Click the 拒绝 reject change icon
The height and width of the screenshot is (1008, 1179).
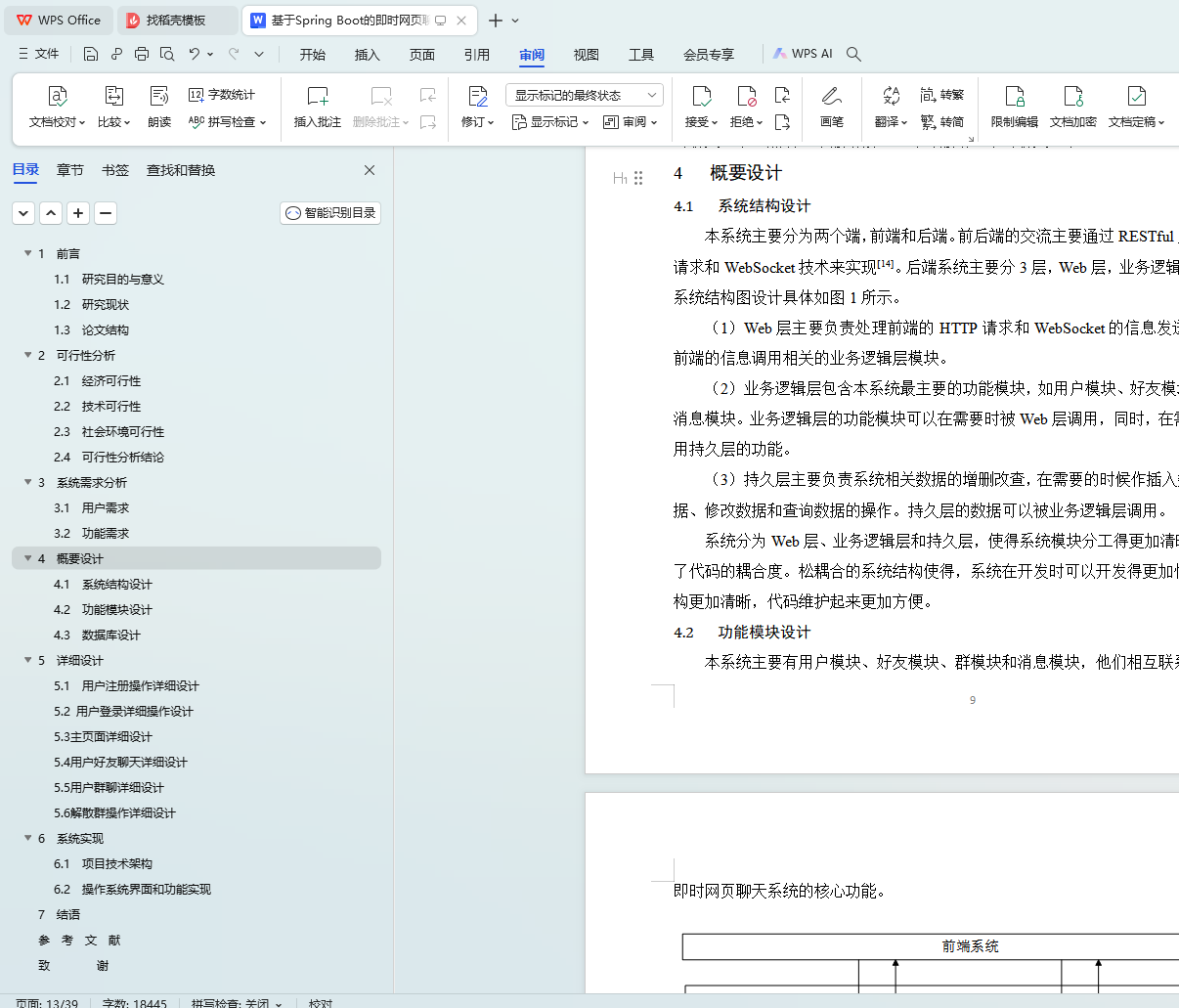pyautogui.click(x=747, y=96)
